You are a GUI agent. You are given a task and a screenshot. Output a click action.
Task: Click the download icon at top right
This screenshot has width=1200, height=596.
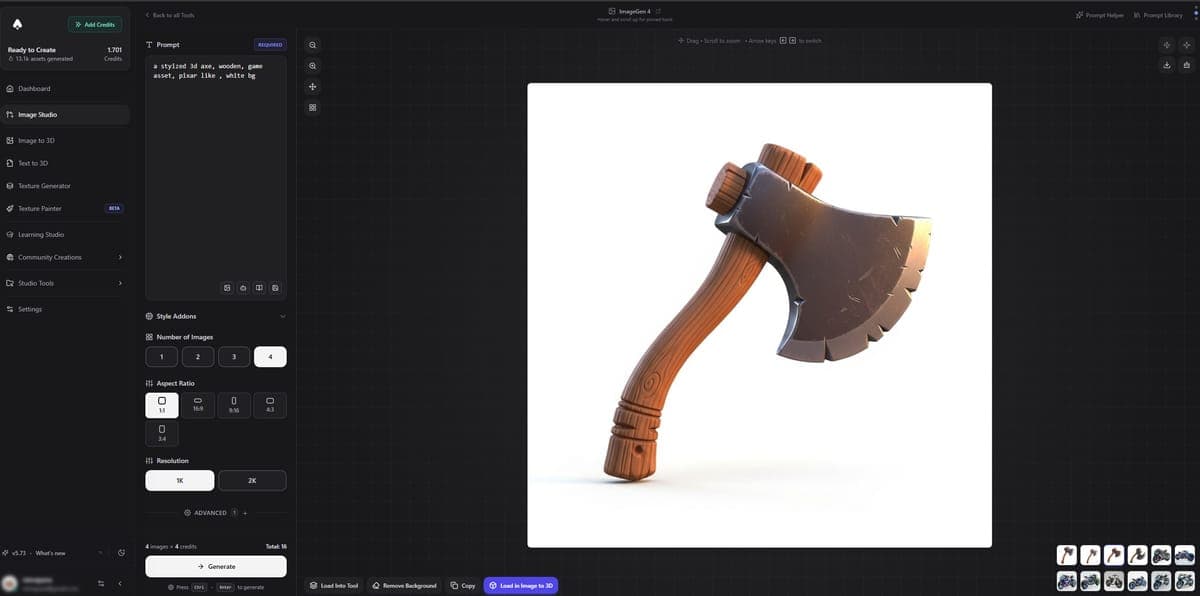point(1167,66)
